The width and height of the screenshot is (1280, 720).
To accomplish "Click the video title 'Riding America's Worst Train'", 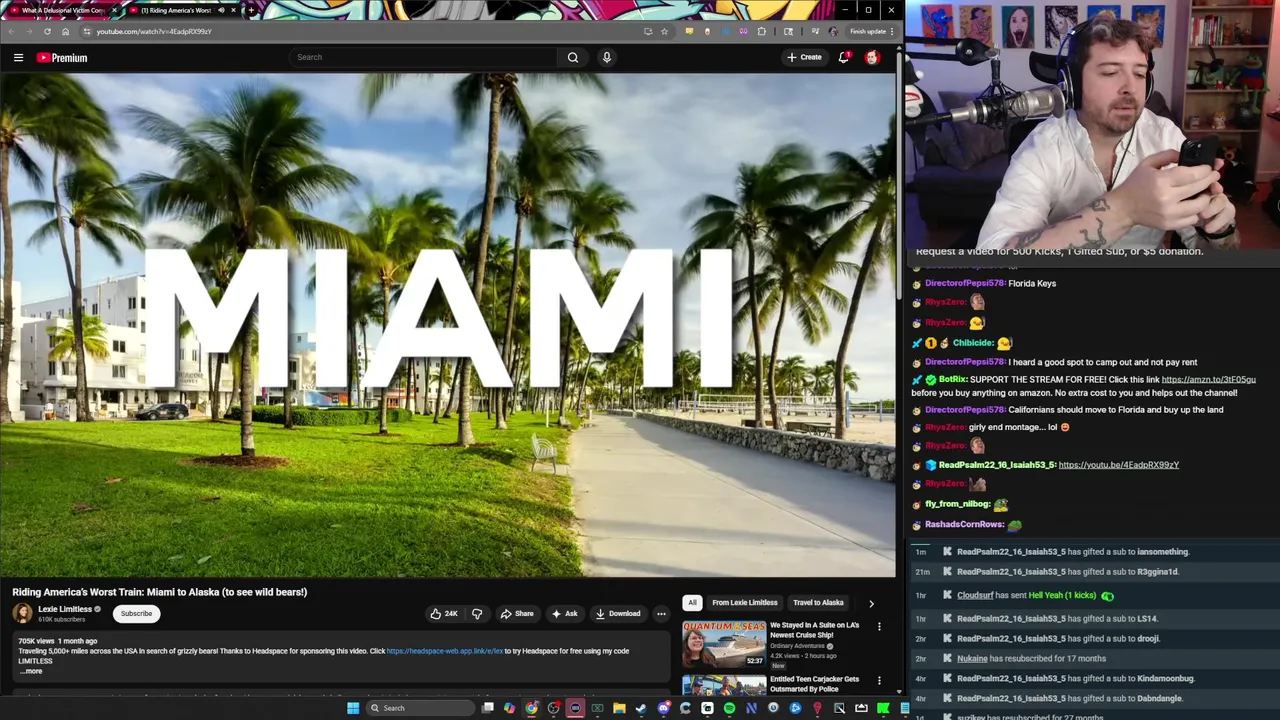I will pyautogui.click(x=160, y=592).
